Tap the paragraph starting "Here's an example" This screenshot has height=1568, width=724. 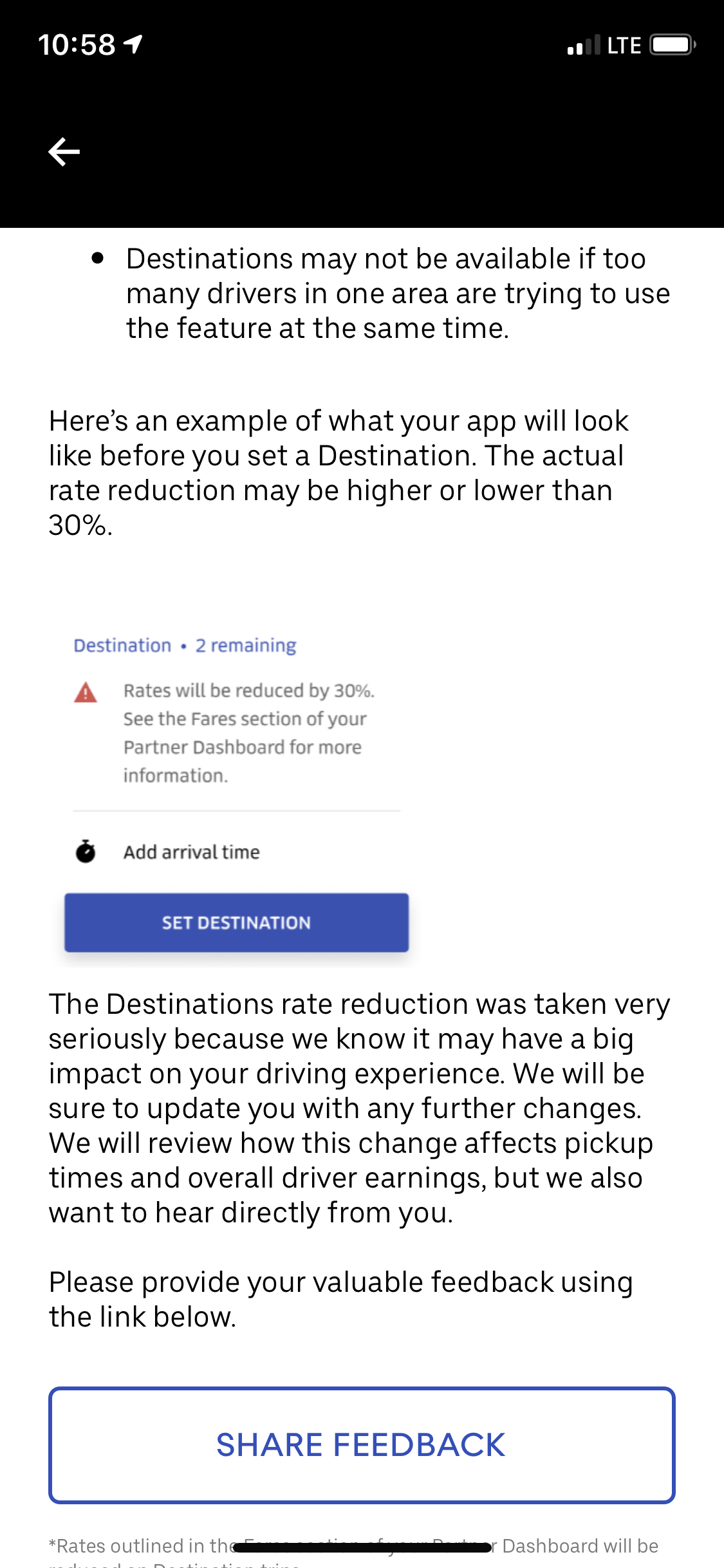(x=338, y=472)
